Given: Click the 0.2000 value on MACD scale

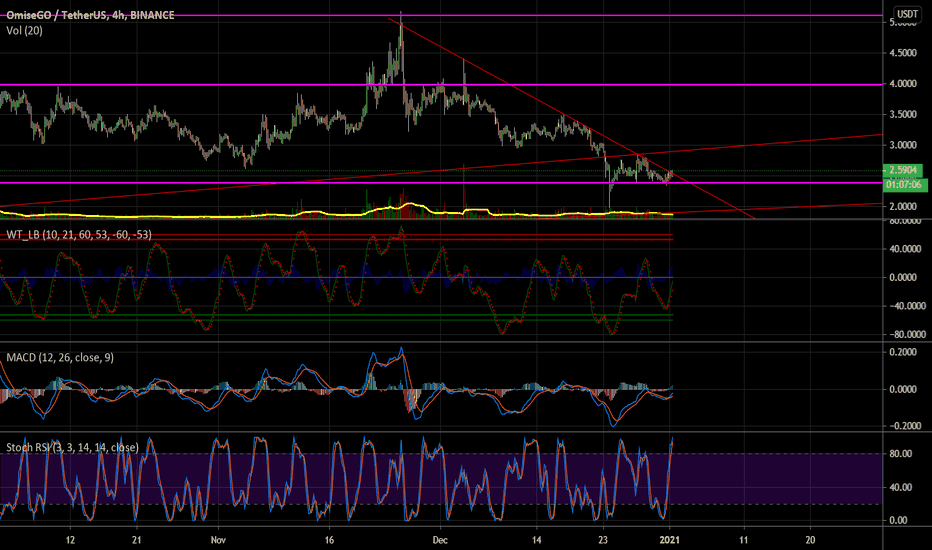Looking at the screenshot, I should (903, 352).
